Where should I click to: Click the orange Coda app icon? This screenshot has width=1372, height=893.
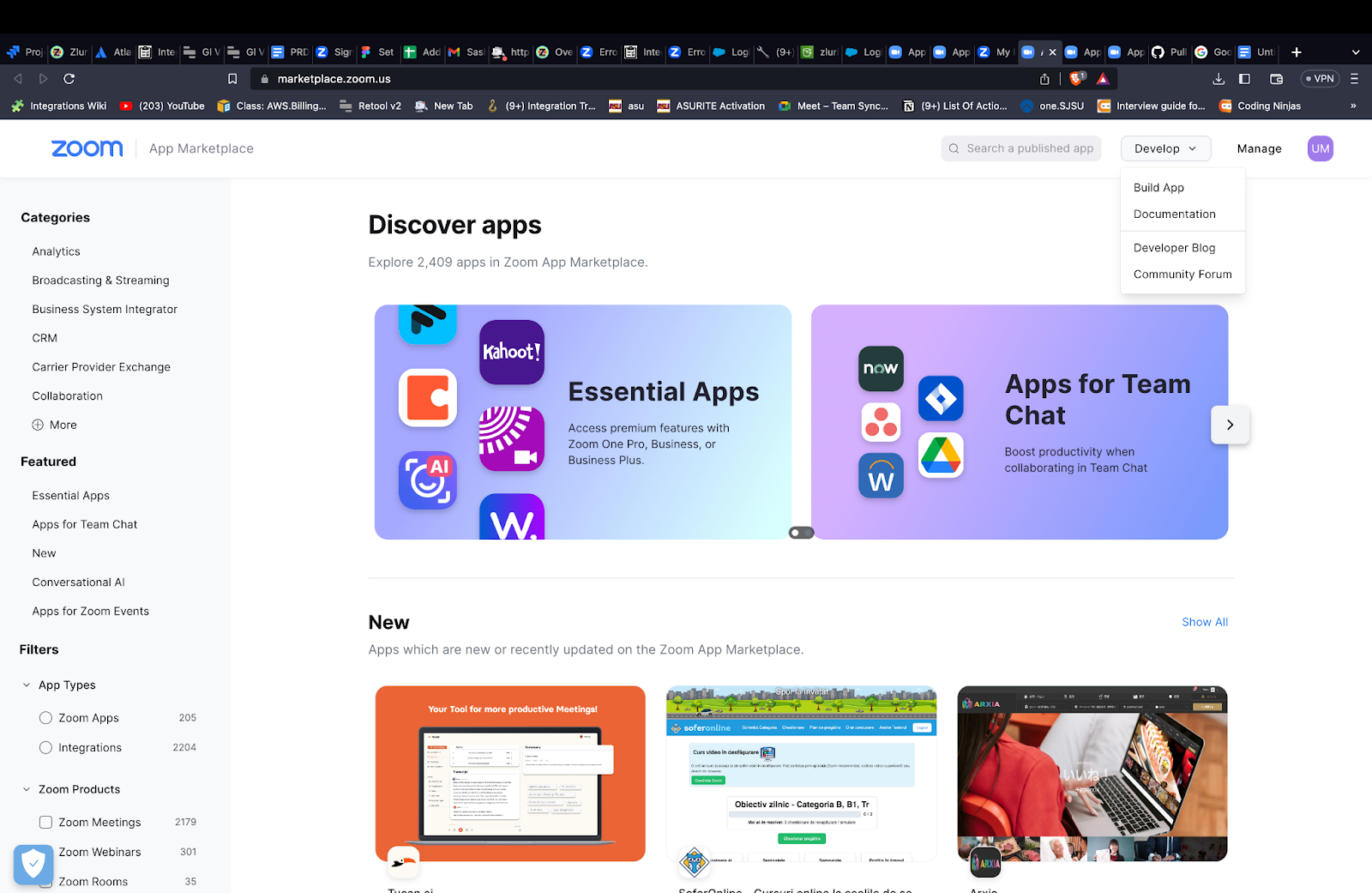pyautogui.click(x=428, y=398)
